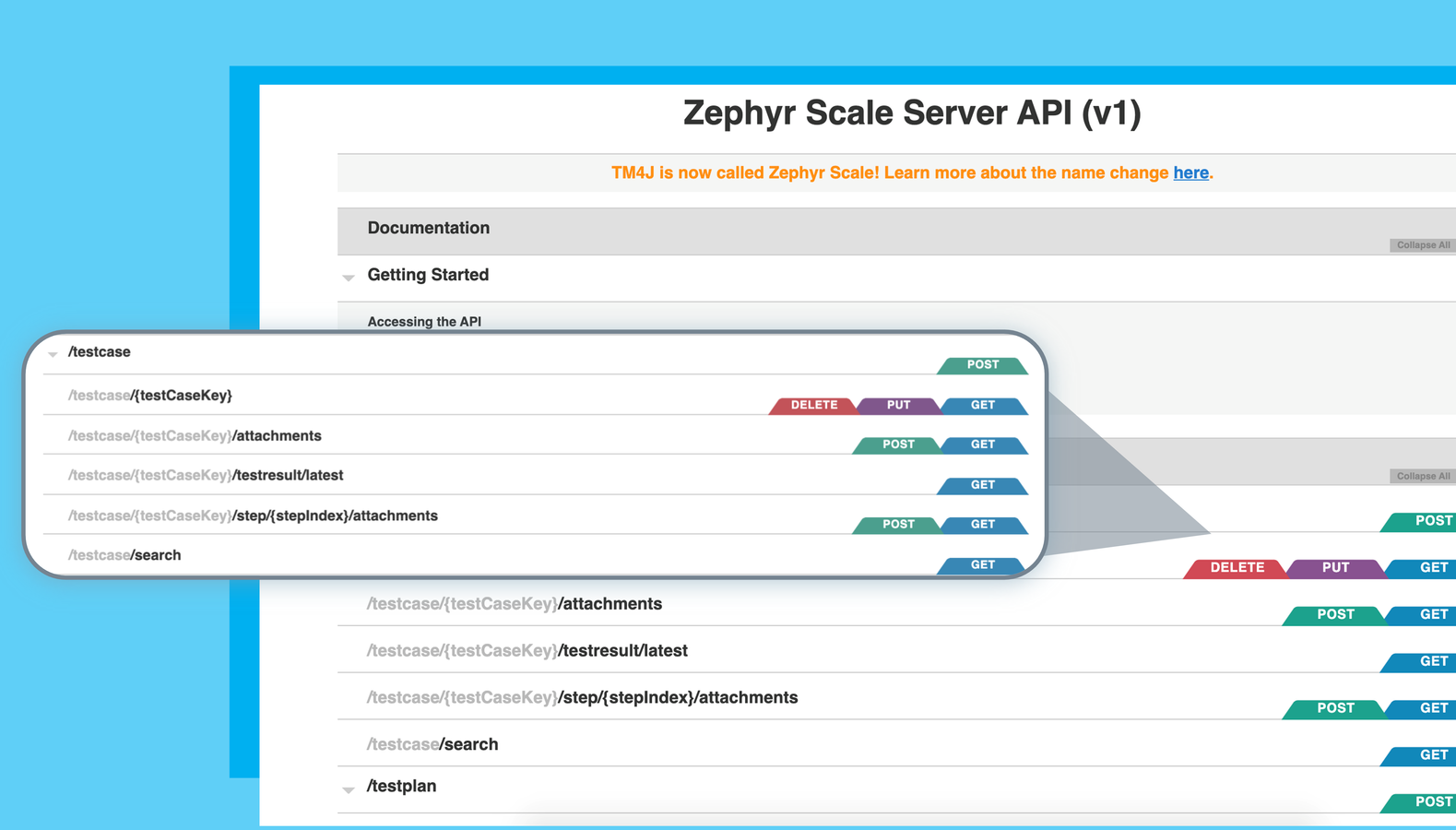Click the DELETE tag in main page
The height and width of the screenshot is (830, 1456).
pos(1237,568)
